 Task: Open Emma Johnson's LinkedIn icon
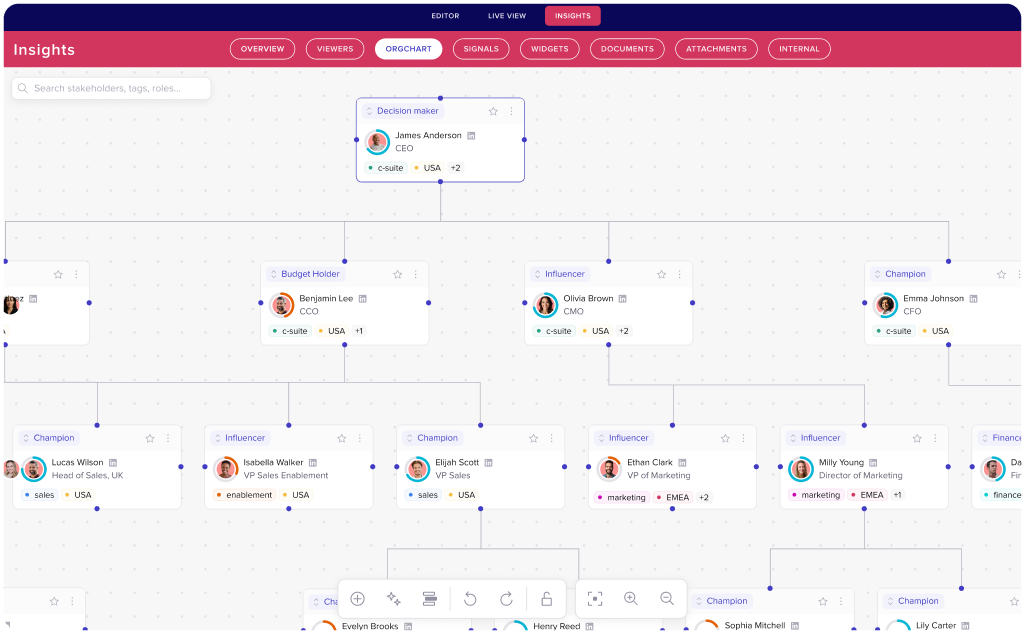point(973,299)
